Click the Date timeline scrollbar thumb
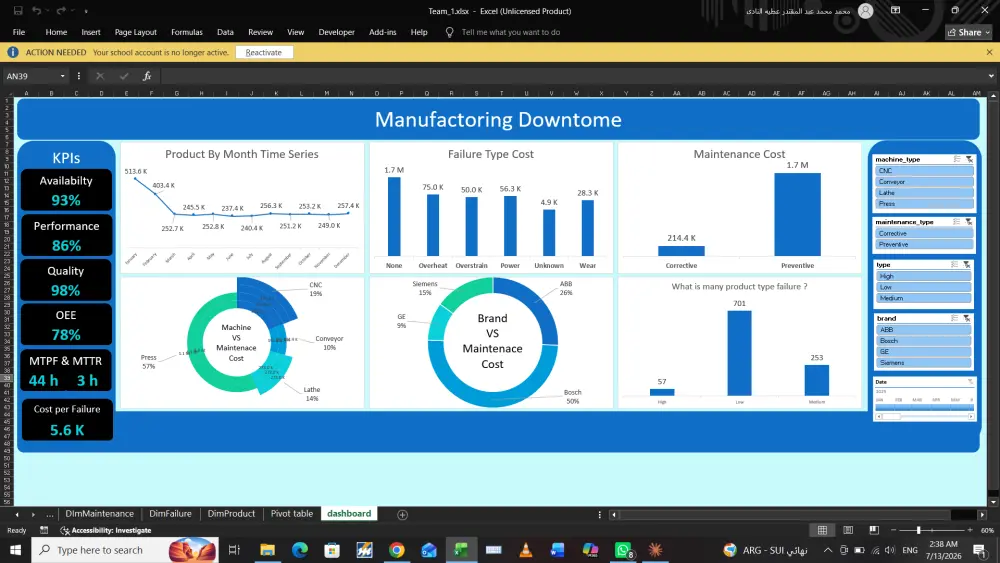This screenshot has height=563, width=1000. pyautogui.click(x=892, y=416)
